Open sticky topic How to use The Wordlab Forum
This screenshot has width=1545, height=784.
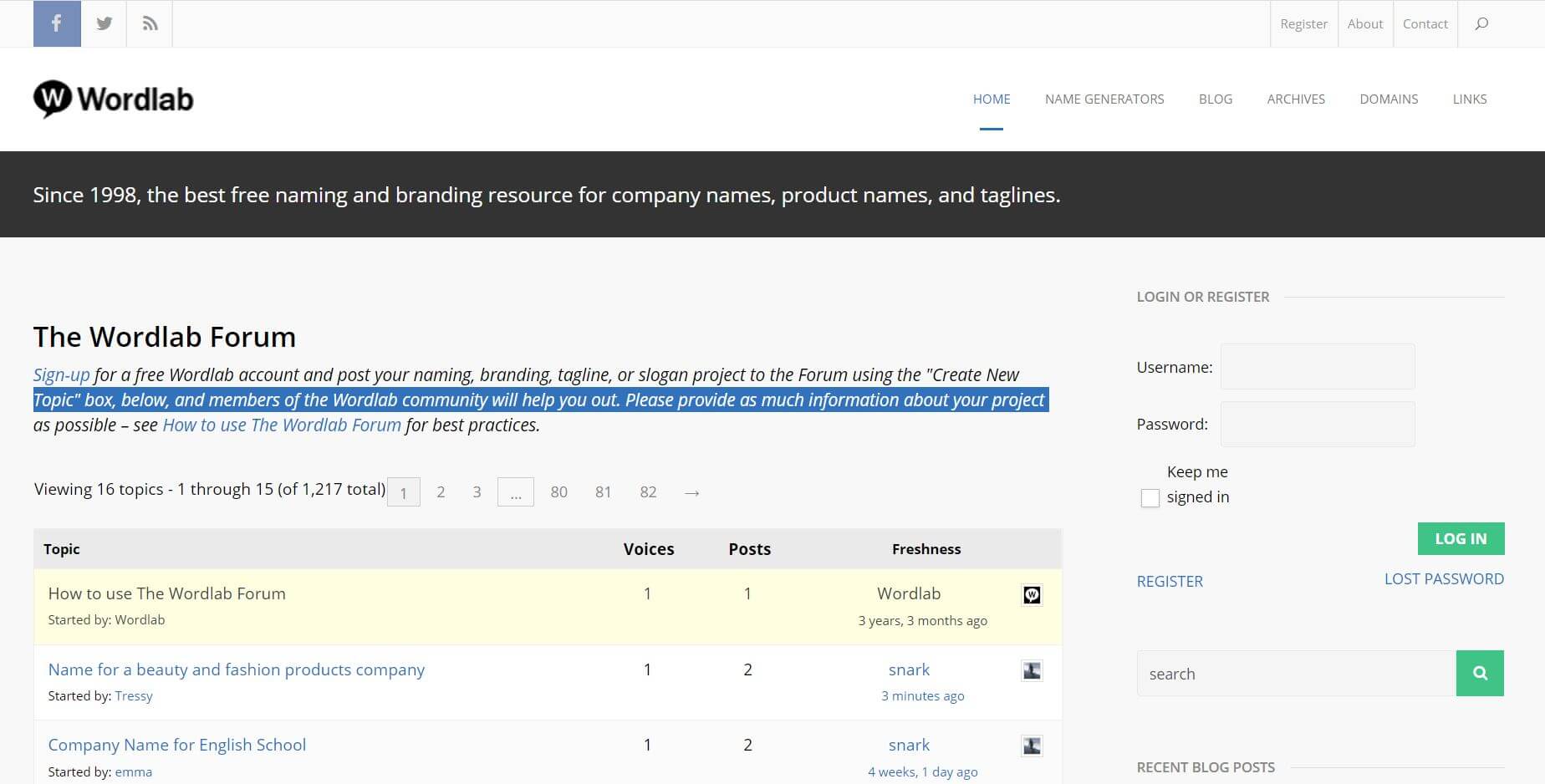tap(167, 593)
